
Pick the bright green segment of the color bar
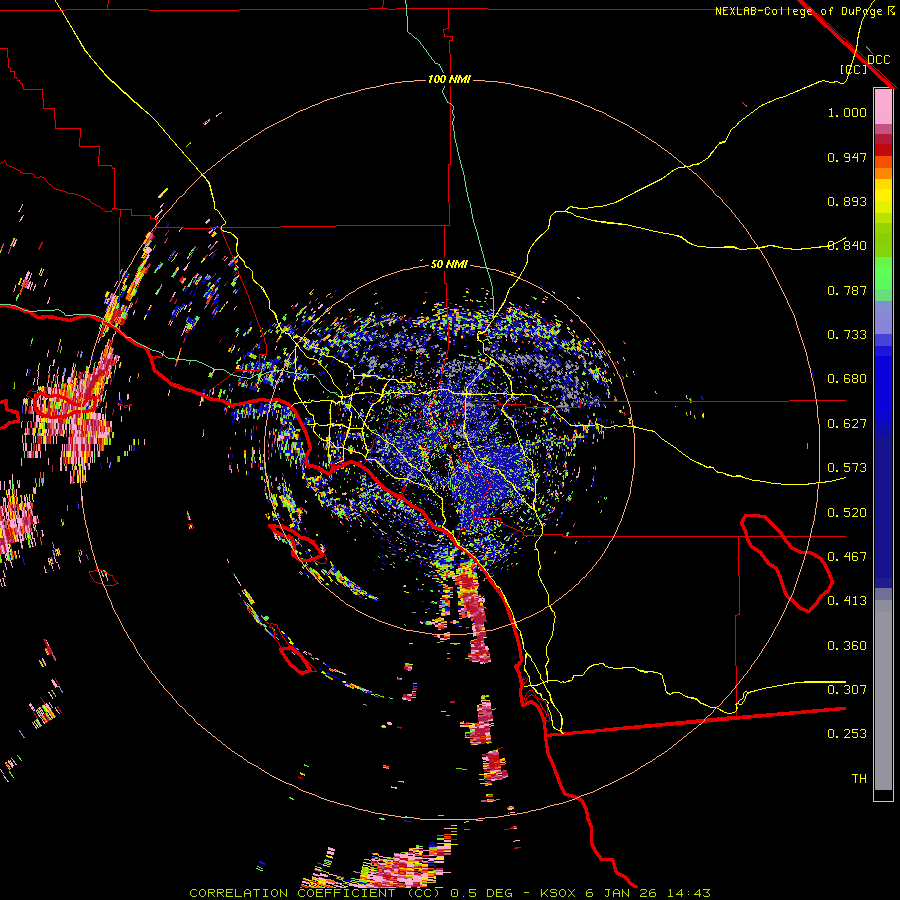pos(883,273)
